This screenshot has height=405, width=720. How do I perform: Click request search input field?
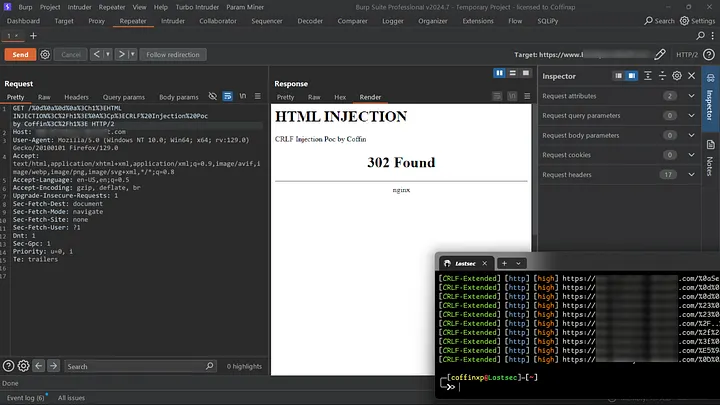(140, 366)
